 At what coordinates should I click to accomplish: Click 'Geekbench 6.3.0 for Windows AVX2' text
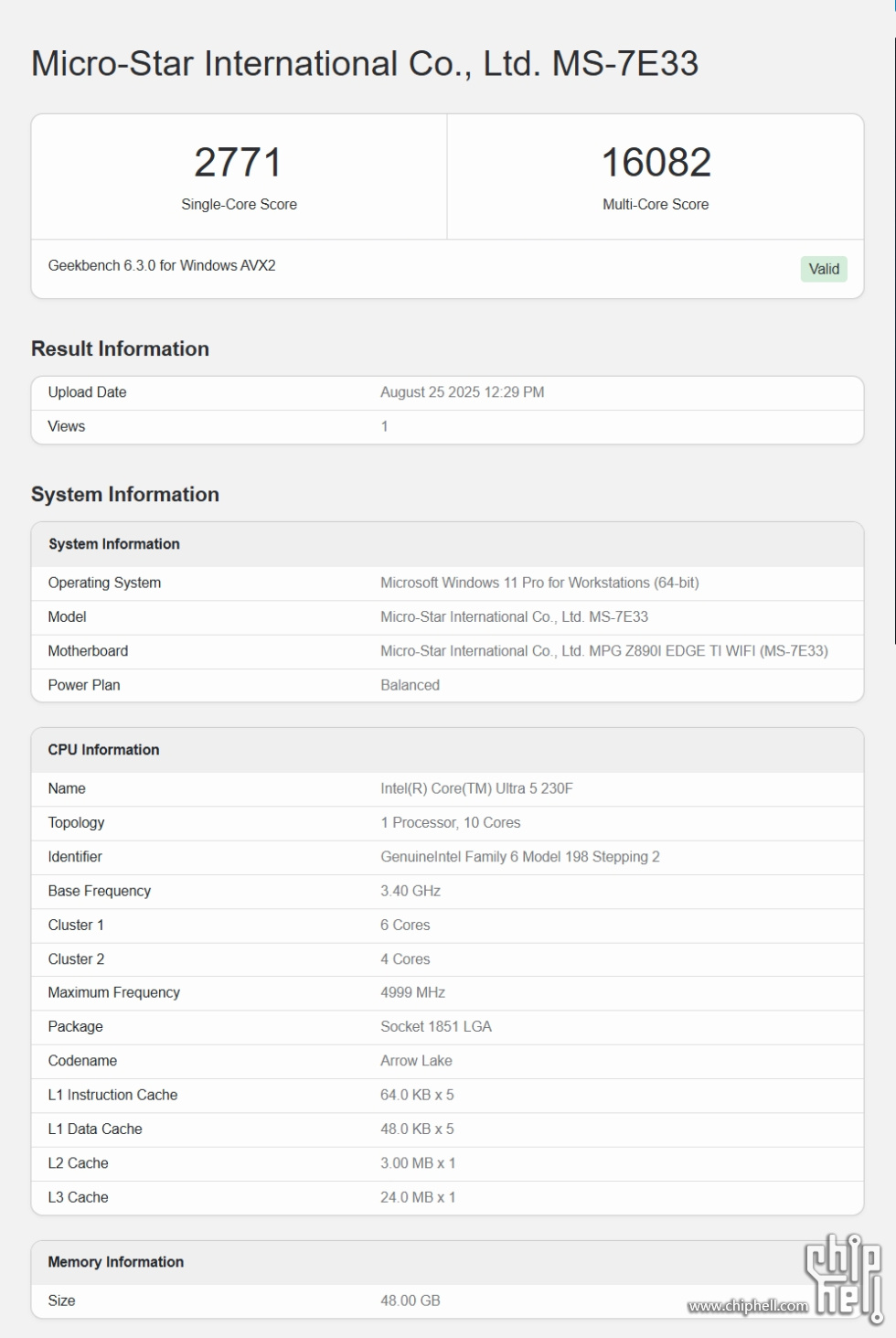point(162,266)
